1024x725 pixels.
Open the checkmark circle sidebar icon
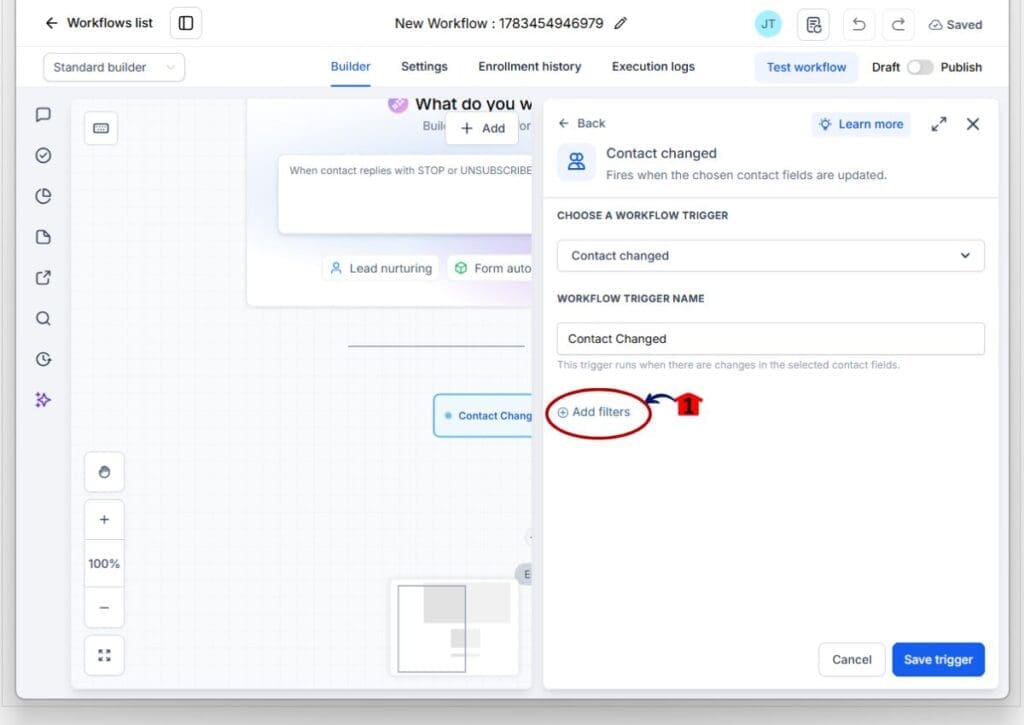point(43,155)
